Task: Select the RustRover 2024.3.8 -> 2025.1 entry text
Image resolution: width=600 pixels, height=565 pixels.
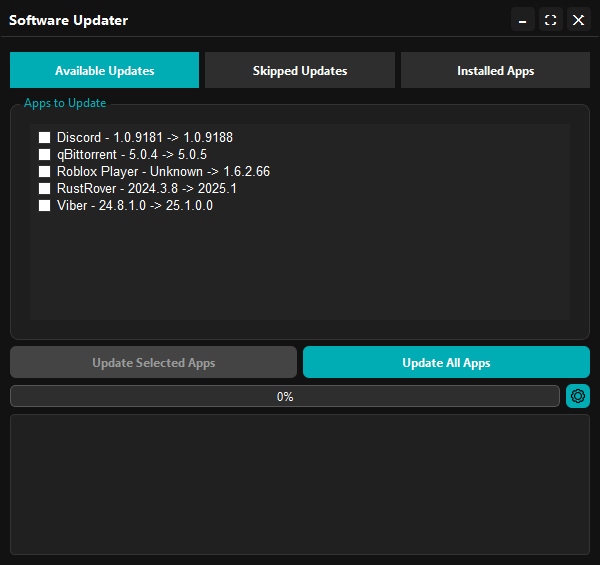Action: pos(147,188)
